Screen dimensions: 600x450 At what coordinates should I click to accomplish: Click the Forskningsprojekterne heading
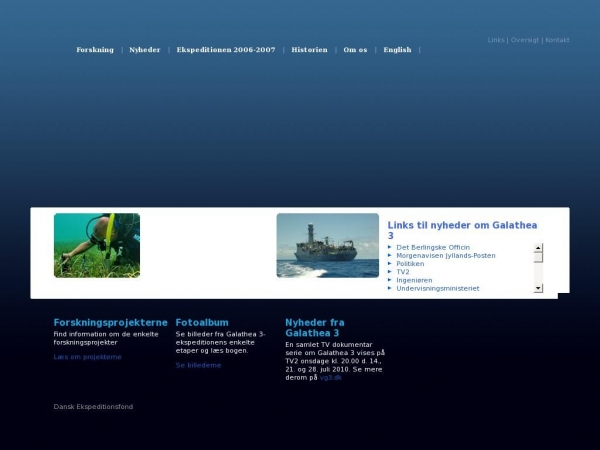(111, 323)
